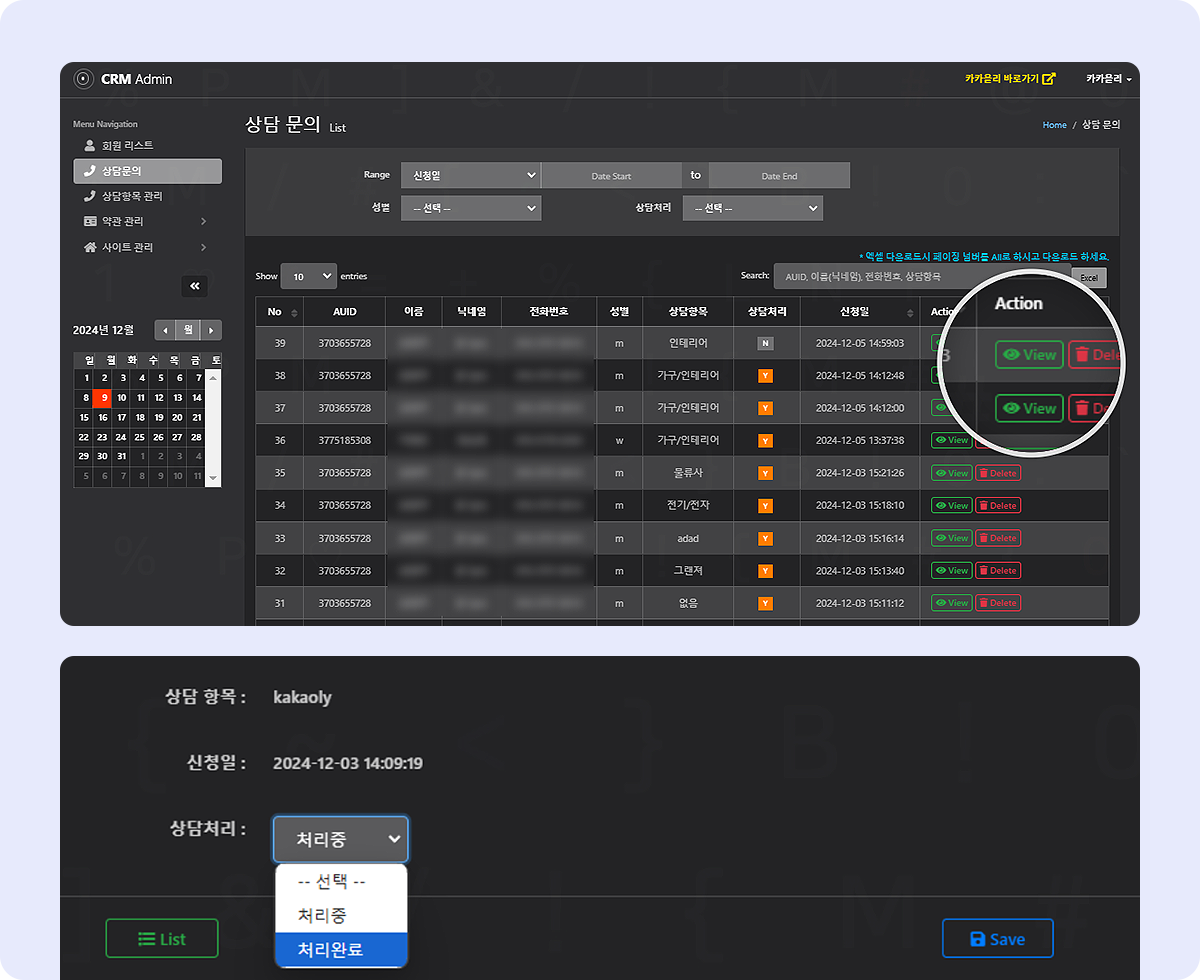Click the Excel download button
The height and width of the screenshot is (980, 1200).
pos(1089,277)
